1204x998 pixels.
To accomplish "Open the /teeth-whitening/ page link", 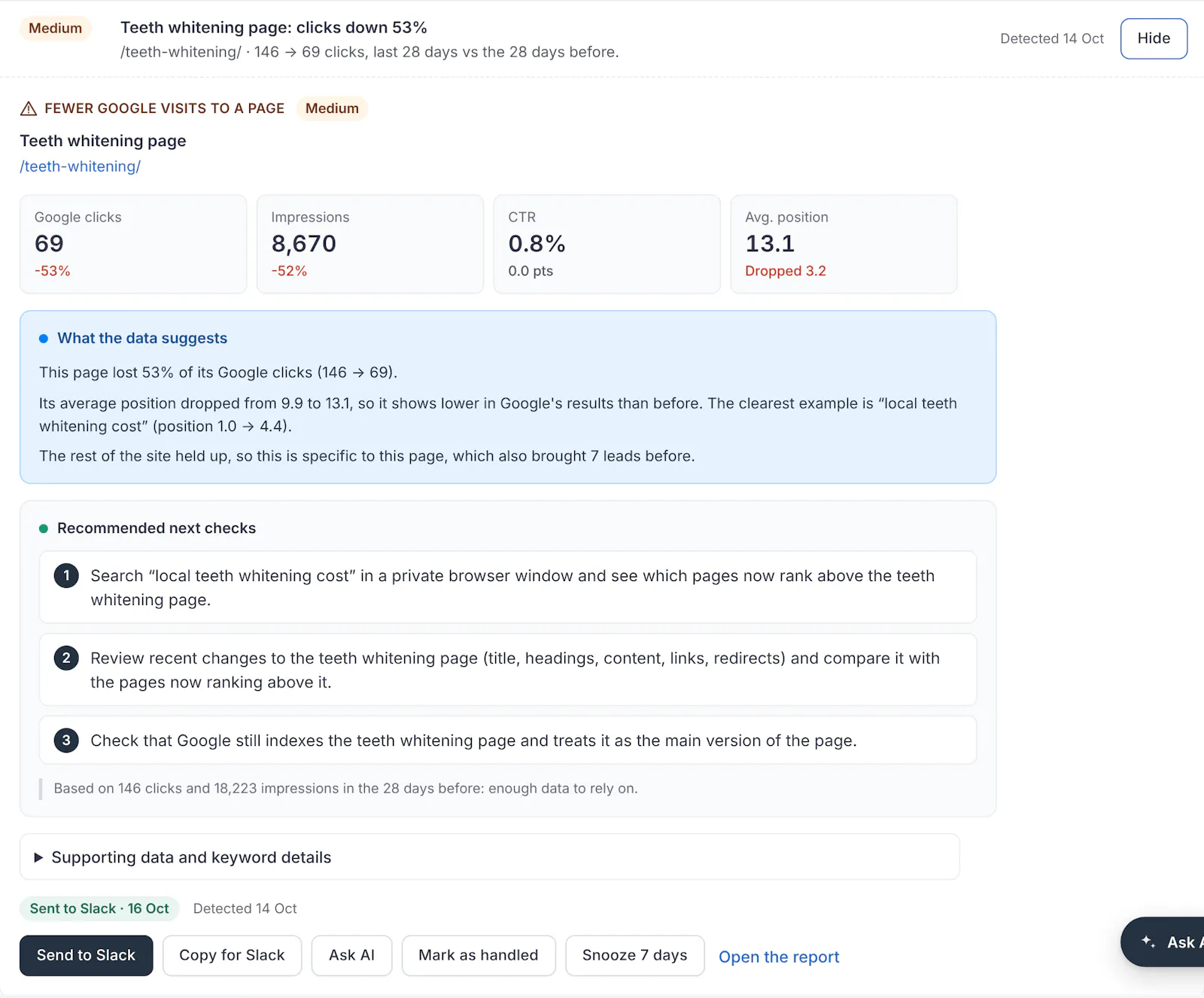I will (81, 166).
